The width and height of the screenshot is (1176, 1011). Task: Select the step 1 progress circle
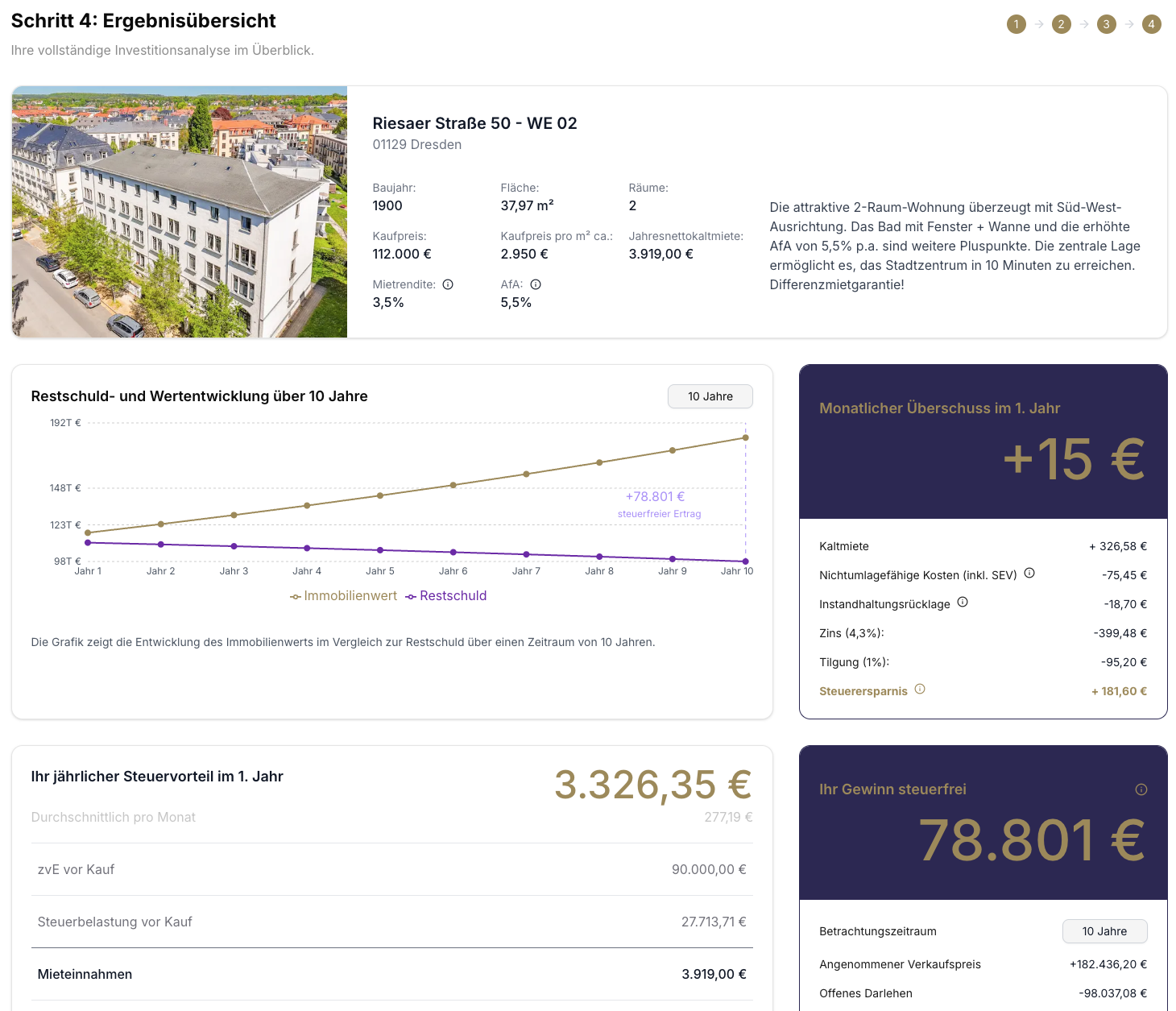(1017, 24)
